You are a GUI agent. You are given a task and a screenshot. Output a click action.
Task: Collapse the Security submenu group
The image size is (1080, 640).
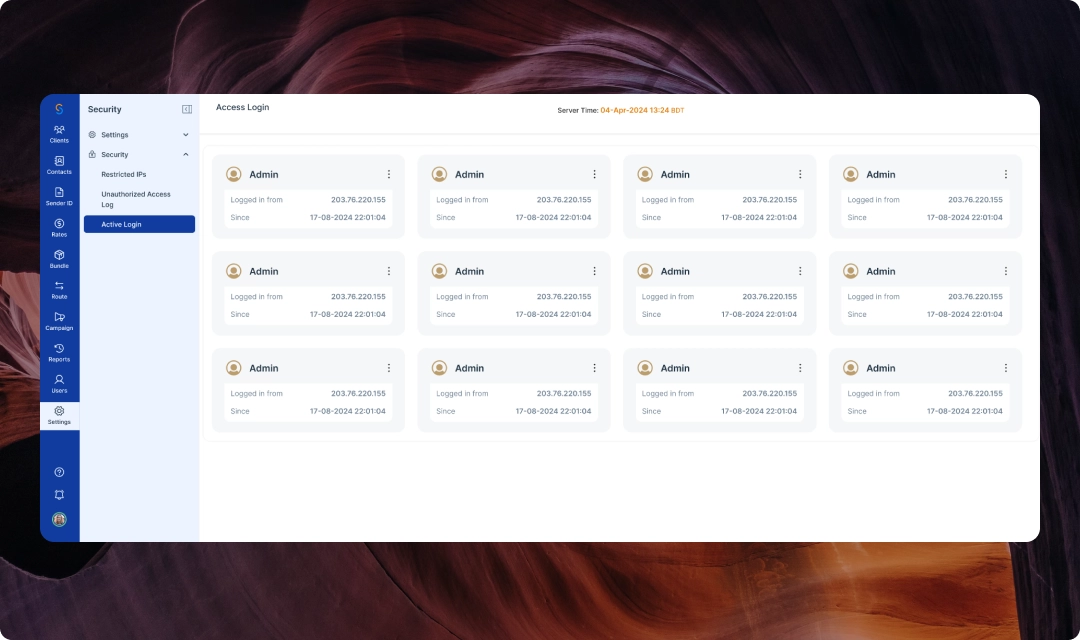(x=185, y=155)
